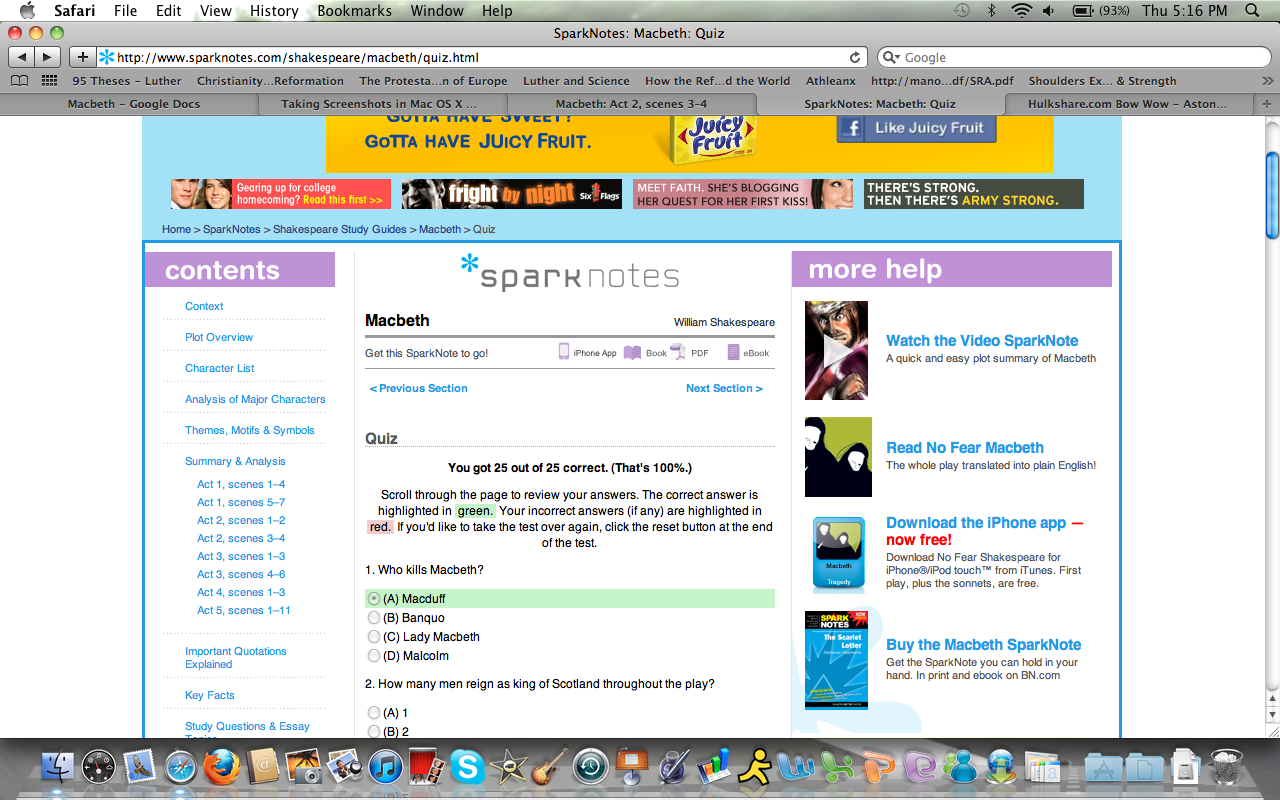Get the Book version of the SparkNote
1280x800 pixels.
tap(645, 352)
